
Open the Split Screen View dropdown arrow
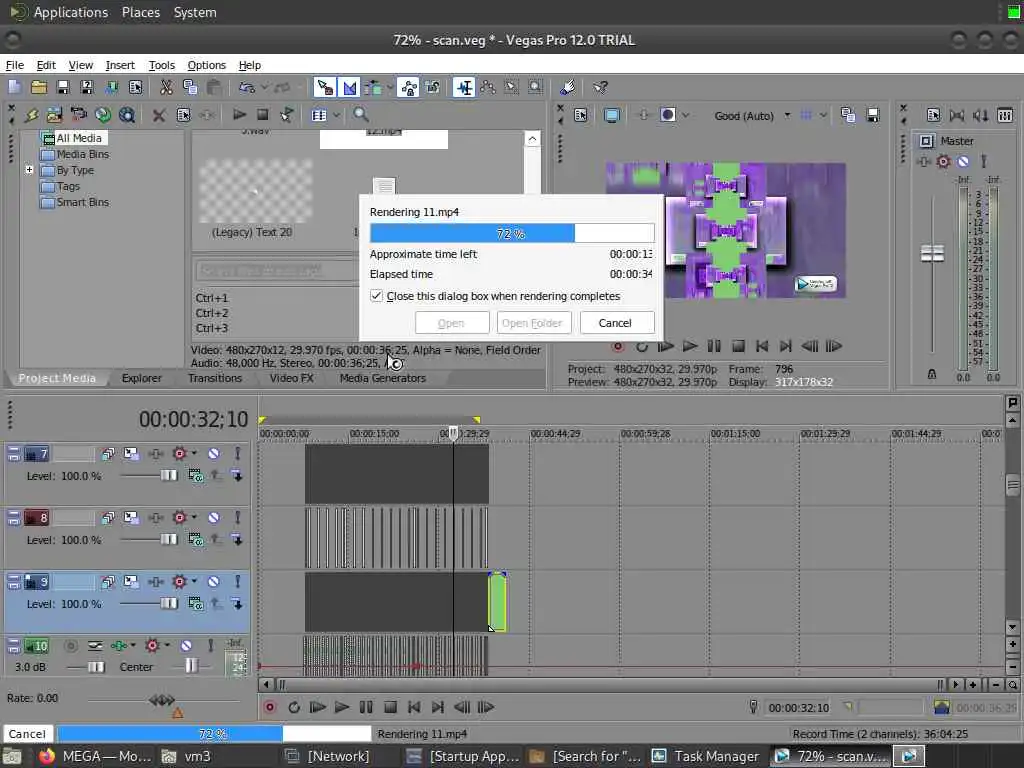coord(686,116)
